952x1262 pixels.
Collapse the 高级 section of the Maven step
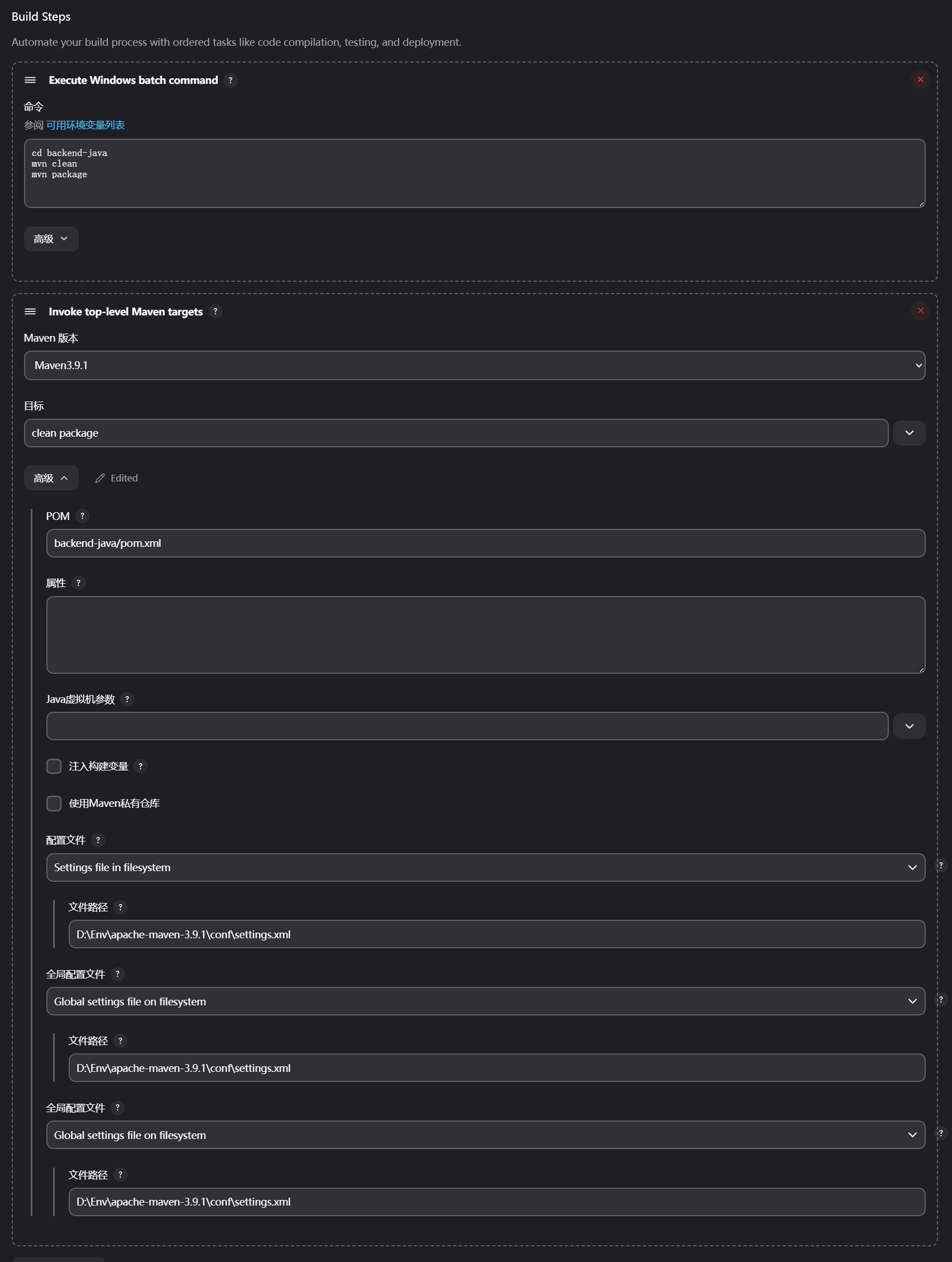pyautogui.click(x=51, y=478)
